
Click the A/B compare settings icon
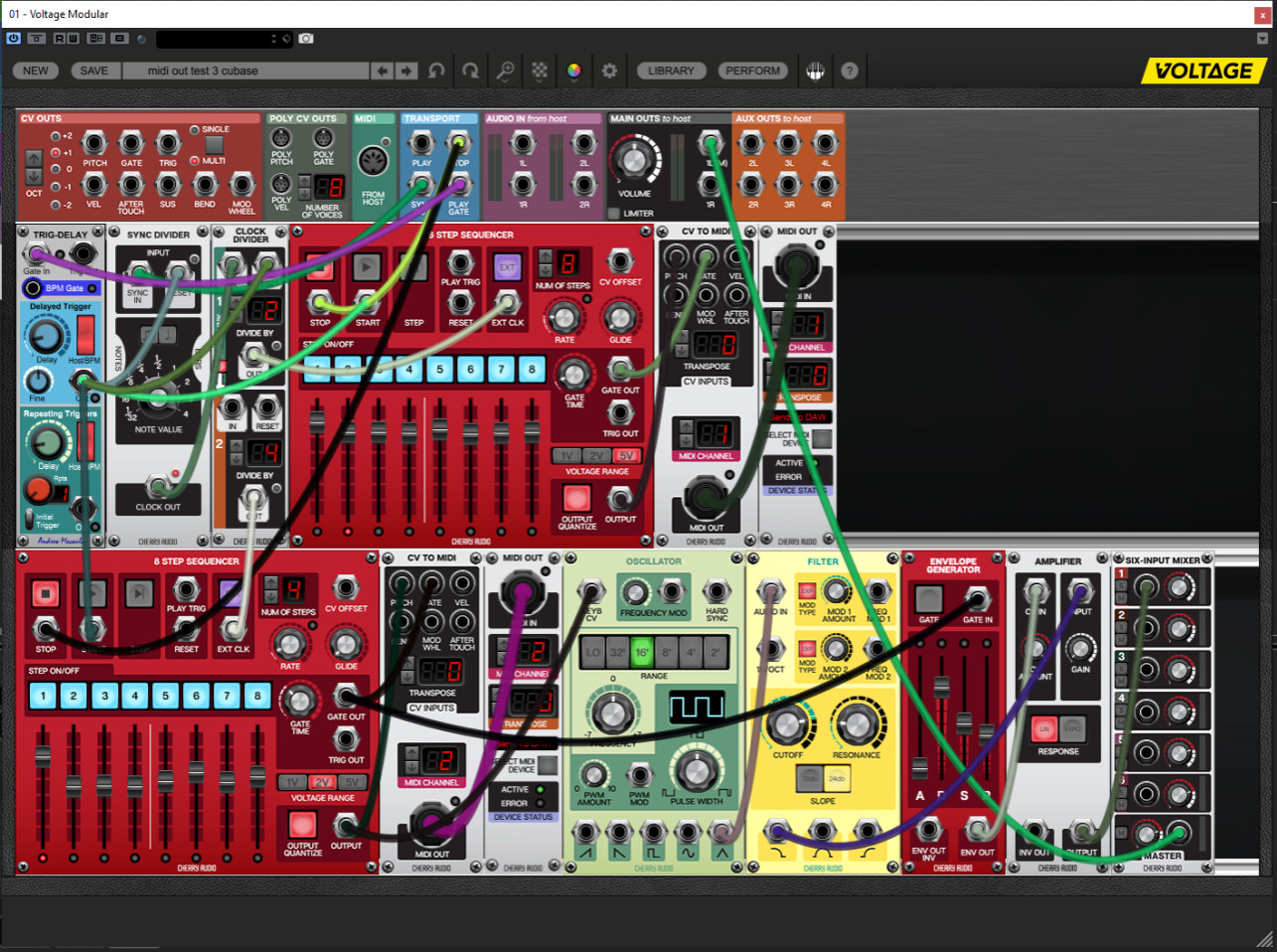[x=96, y=39]
